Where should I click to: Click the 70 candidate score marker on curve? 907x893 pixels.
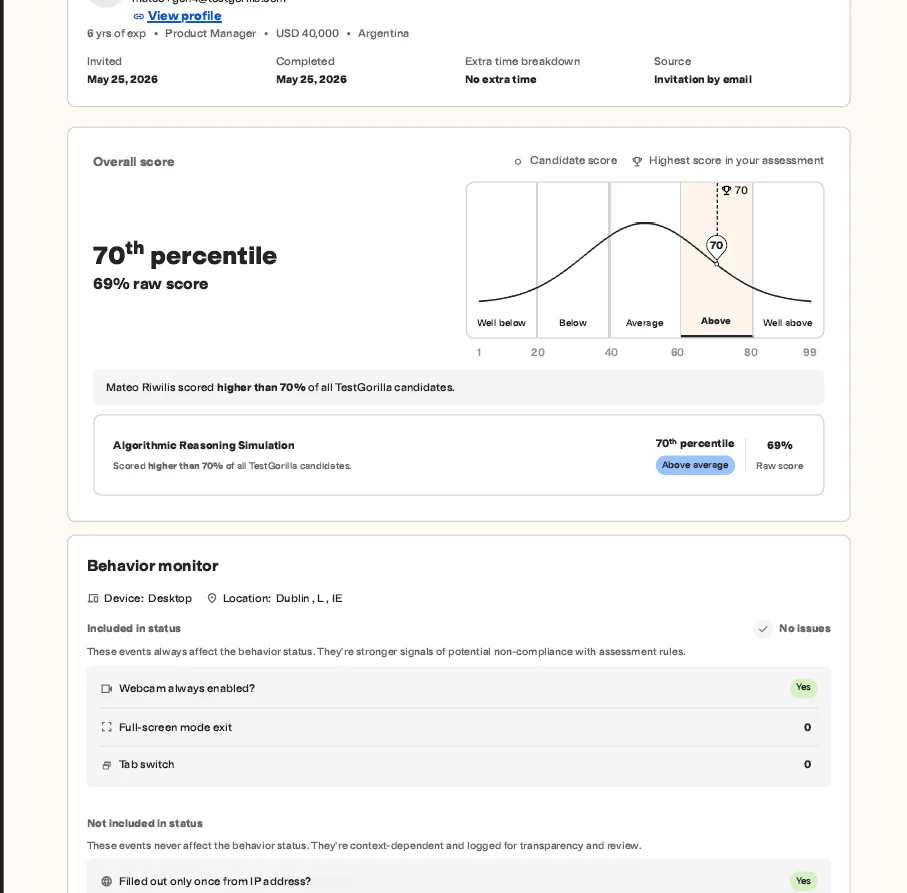[716, 246]
